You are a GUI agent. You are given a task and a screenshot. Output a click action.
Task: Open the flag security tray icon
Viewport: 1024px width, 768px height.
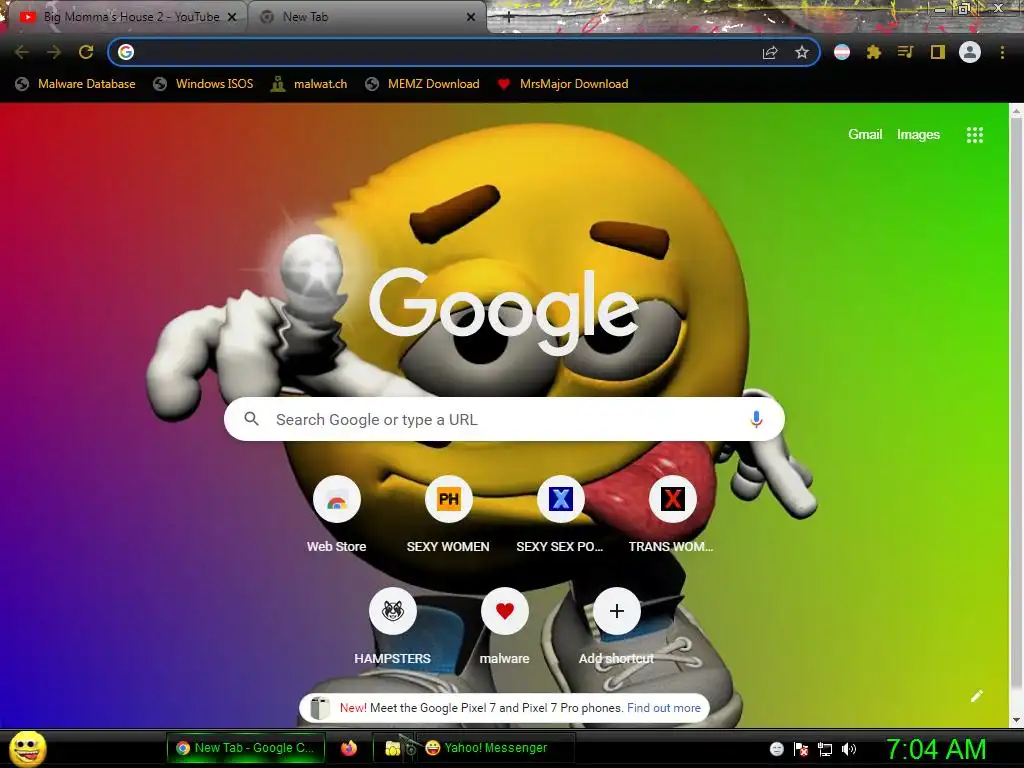pos(801,749)
